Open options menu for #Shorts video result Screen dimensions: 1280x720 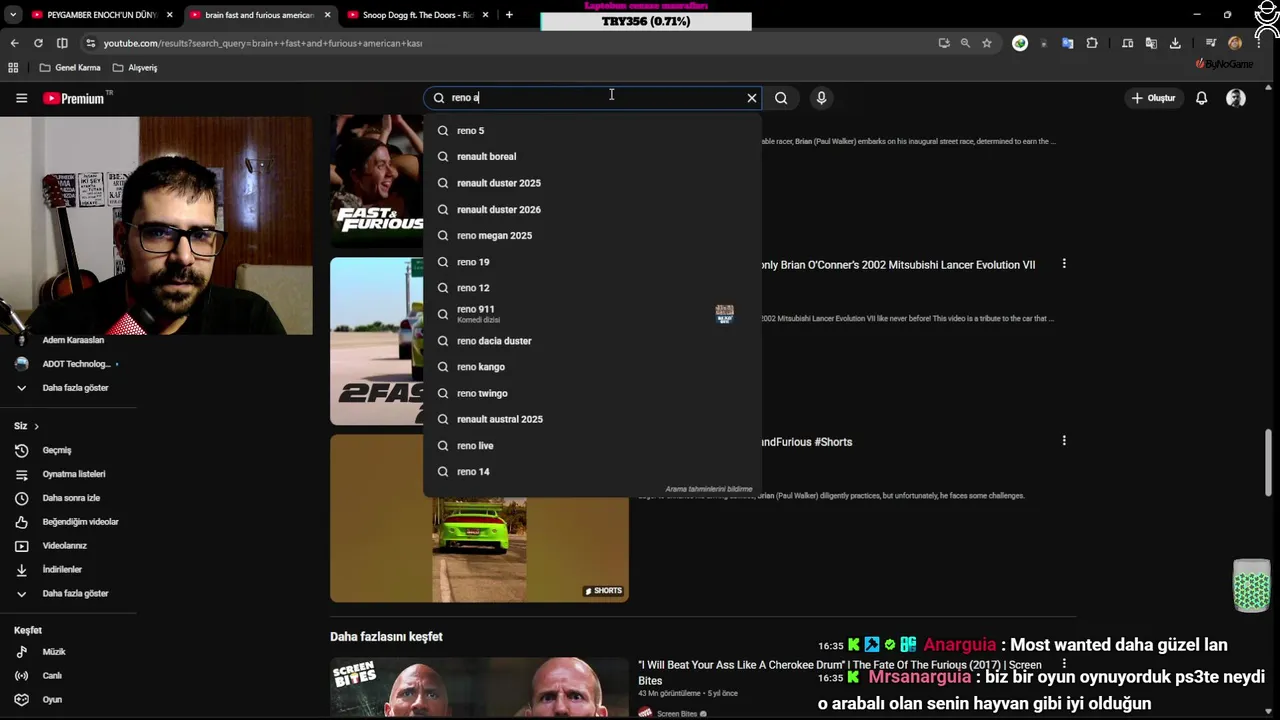click(x=1064, y=441)
